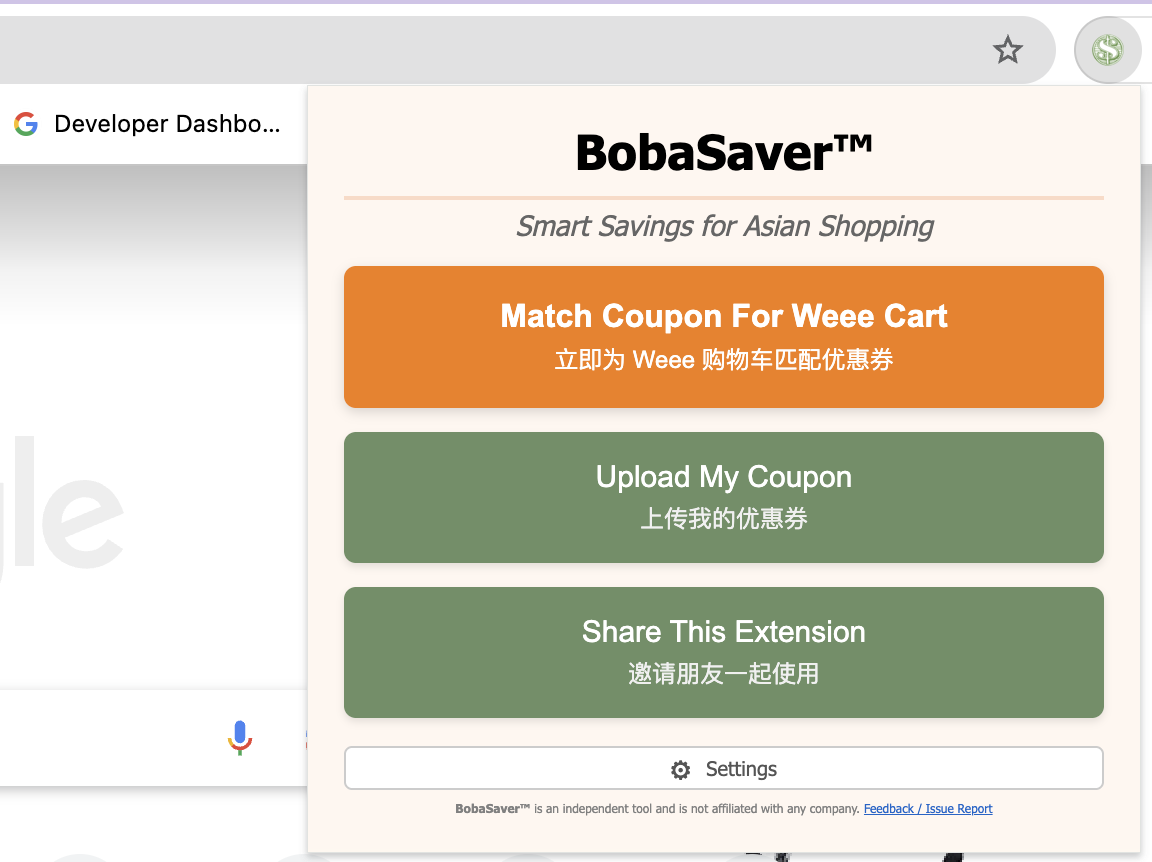Select Match Coupon For Weee Cart
This screenshot has height=862, width=1152.
[x=724, y=337]
